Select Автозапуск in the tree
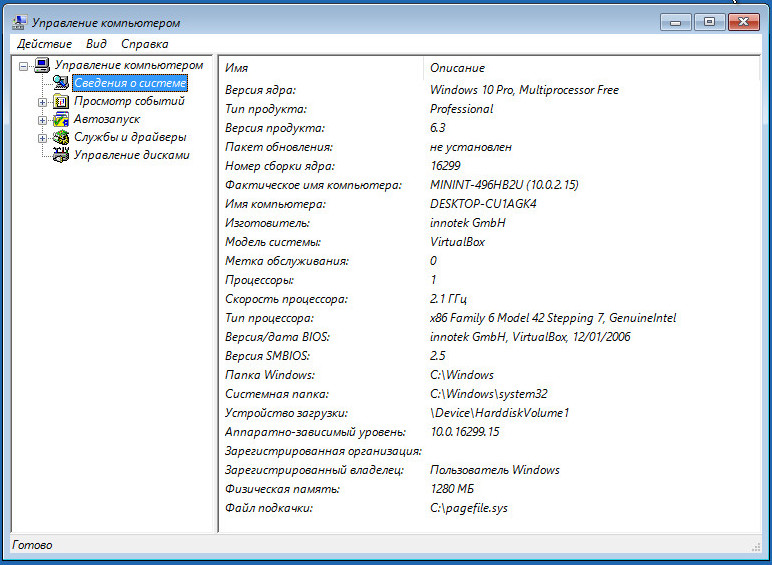 pos(107,119)
